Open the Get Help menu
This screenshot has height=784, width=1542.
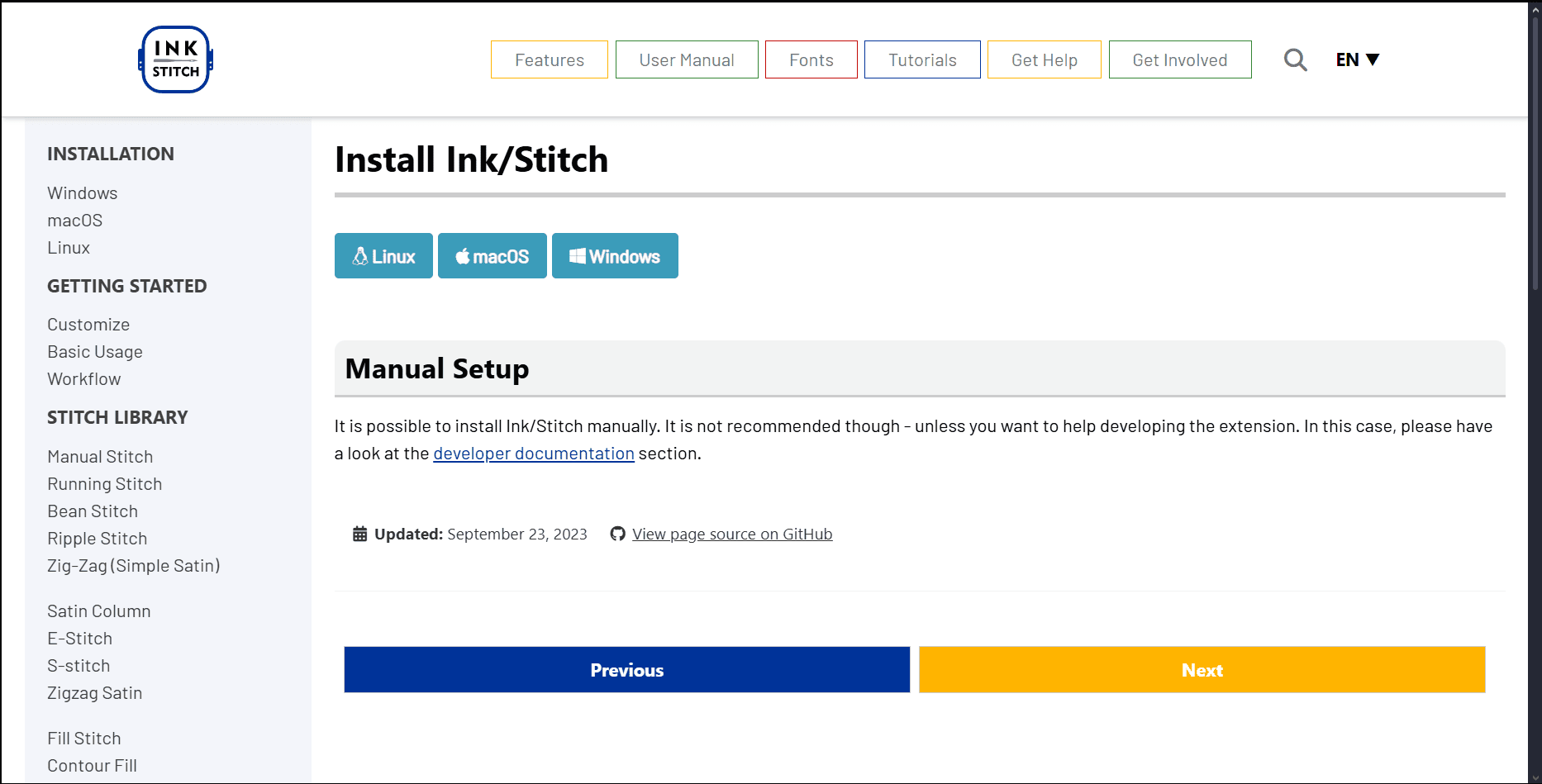[1045, 59]
